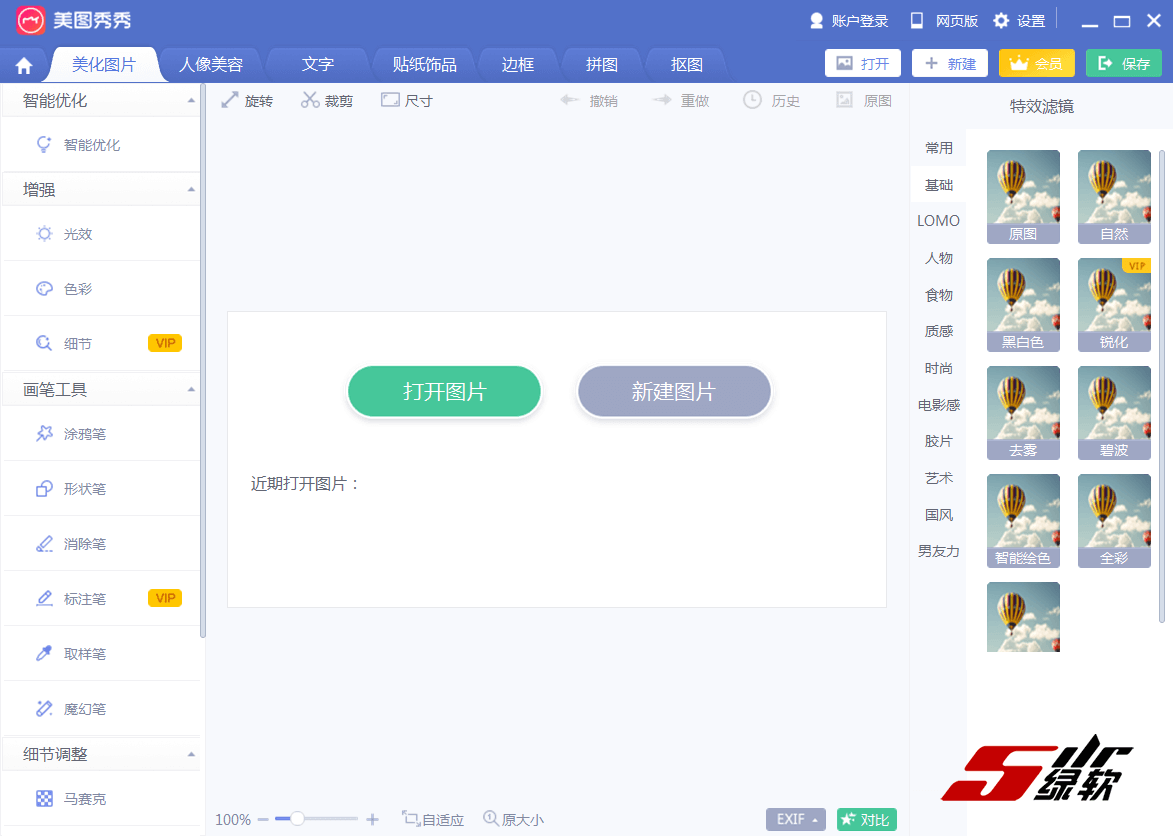
Task: Open the Settings (设置) gear icon
Action: coord(1001,21)
